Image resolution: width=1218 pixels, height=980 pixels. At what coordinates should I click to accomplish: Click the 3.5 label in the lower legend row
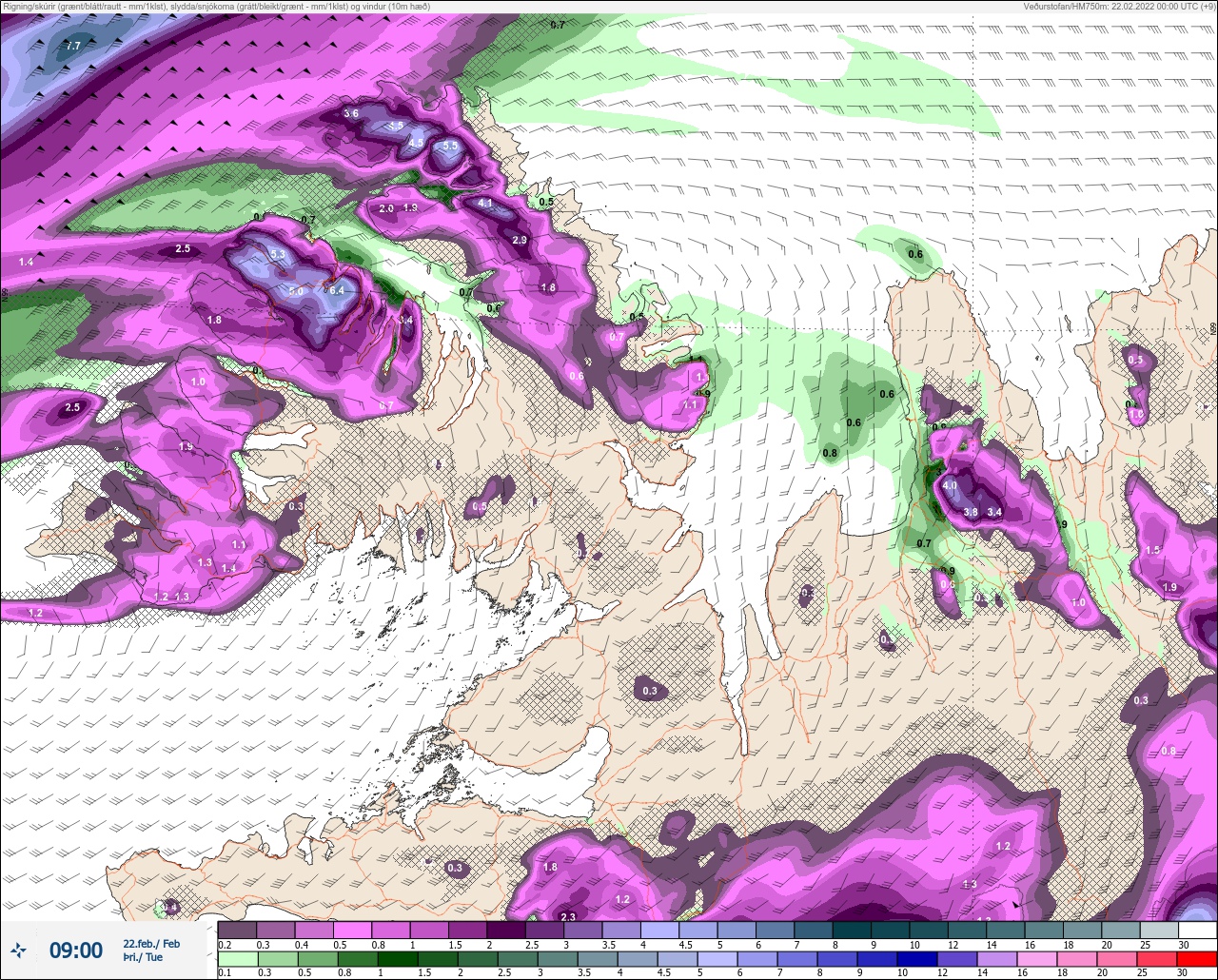click(583, 973)
